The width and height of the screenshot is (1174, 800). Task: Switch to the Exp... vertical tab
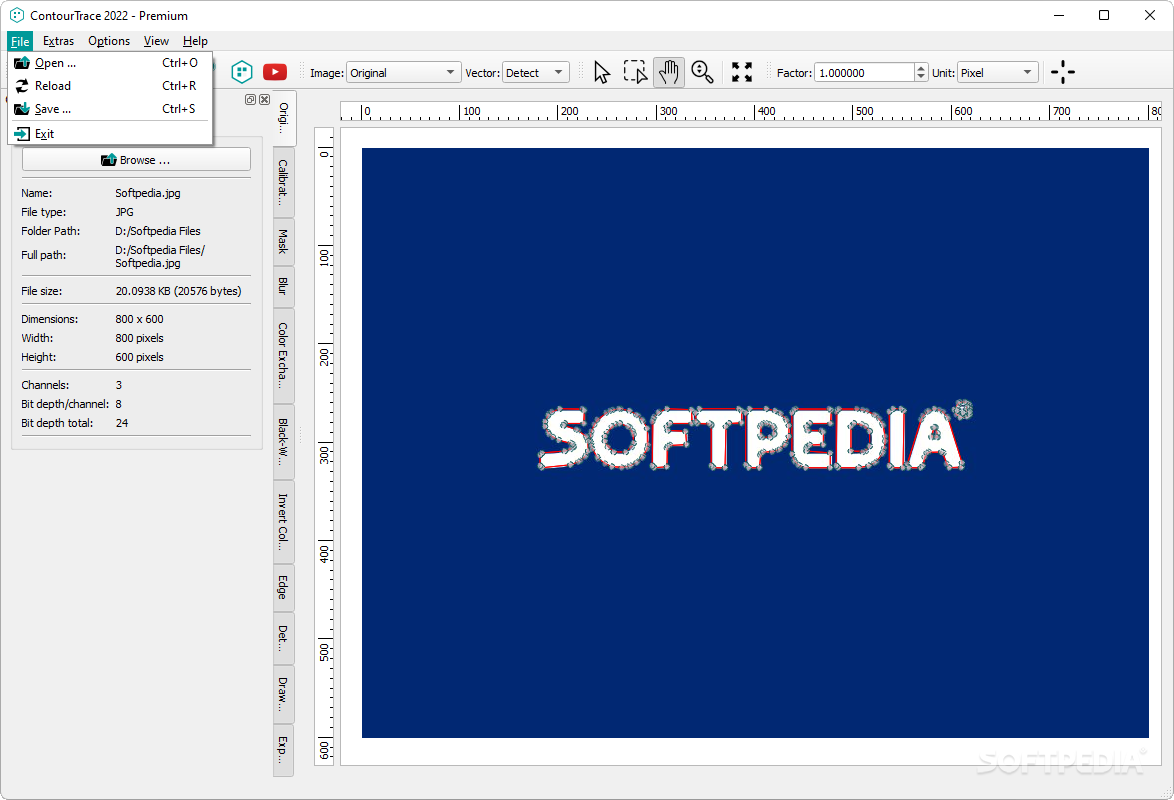point(283,750)
